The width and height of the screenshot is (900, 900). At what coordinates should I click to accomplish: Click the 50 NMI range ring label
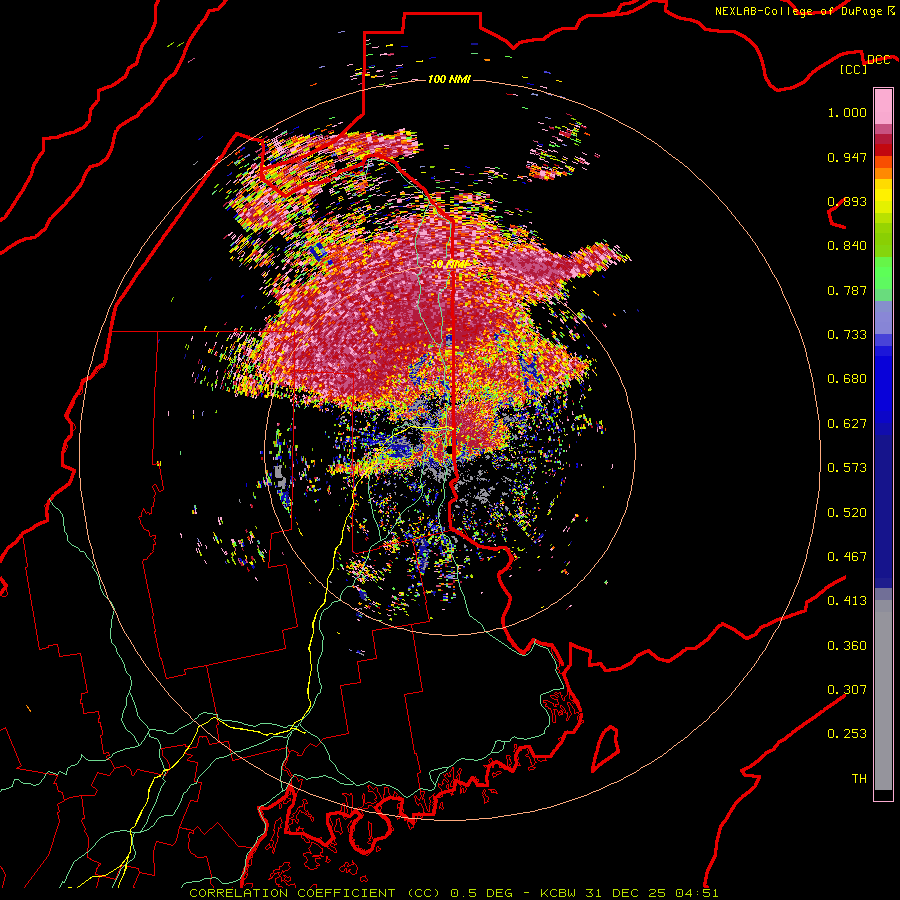[449, 264]
